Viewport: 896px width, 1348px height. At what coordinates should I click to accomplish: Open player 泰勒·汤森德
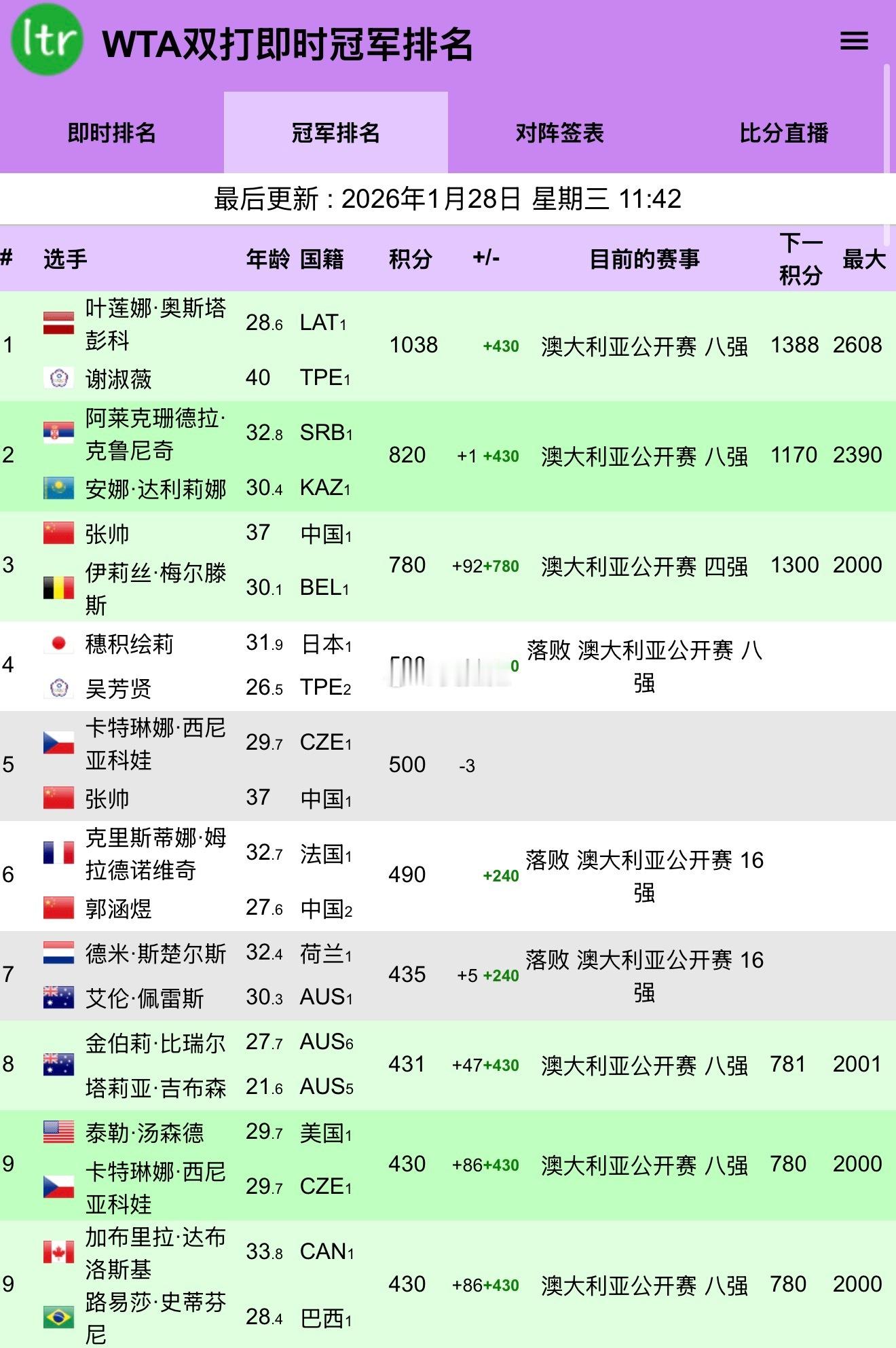click(144, 1133)
